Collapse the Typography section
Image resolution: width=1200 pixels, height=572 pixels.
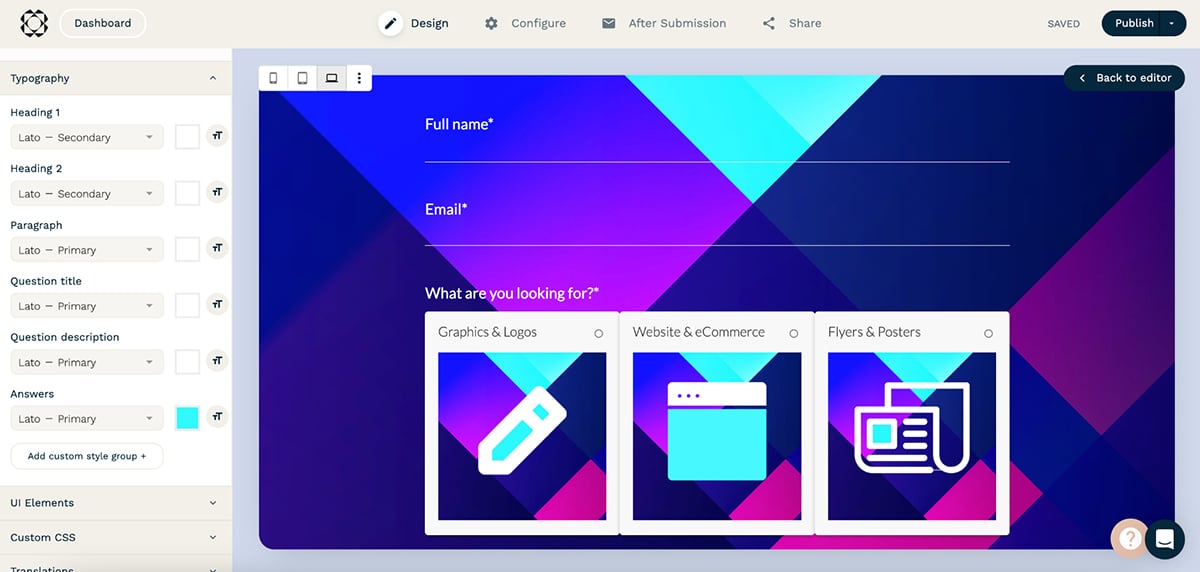coord(115,78)
